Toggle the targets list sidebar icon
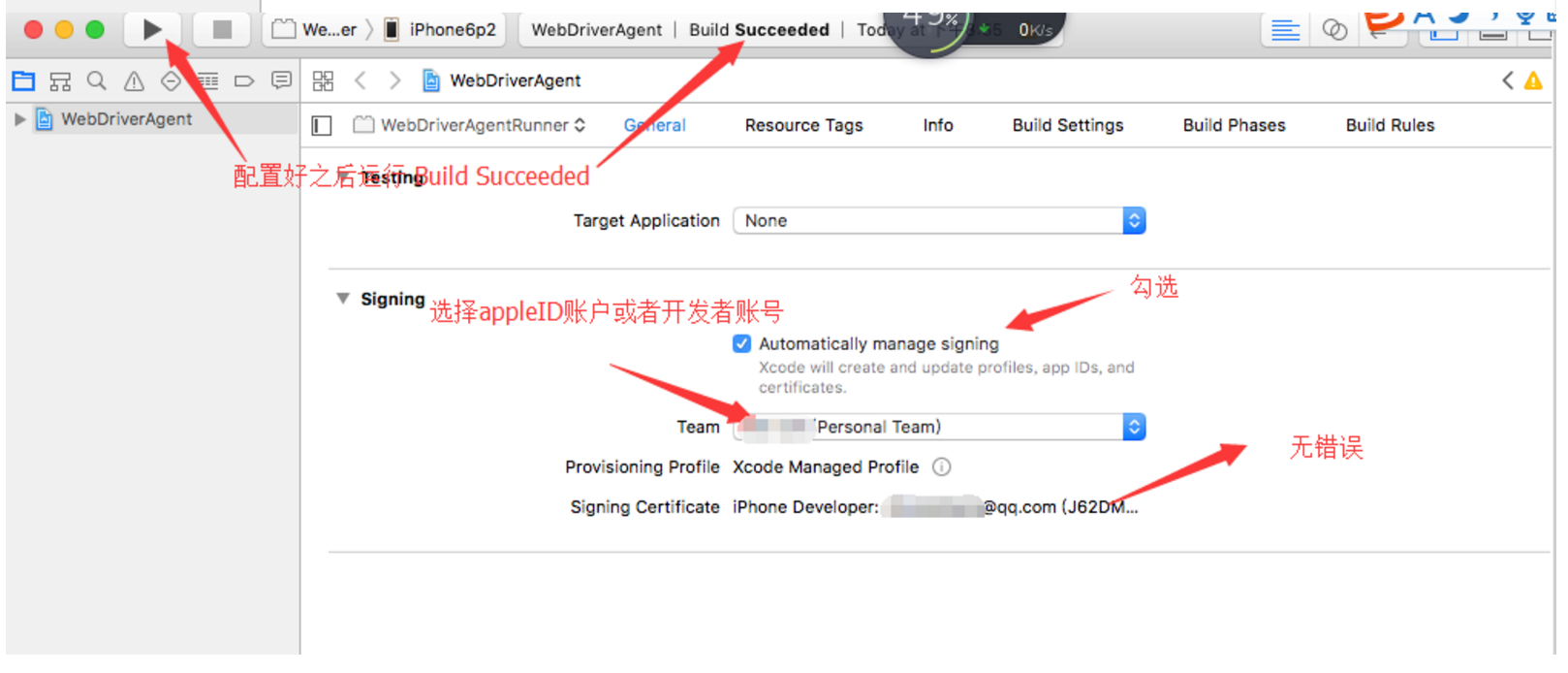Screen dimensions: 1568x673 point(322,125)
